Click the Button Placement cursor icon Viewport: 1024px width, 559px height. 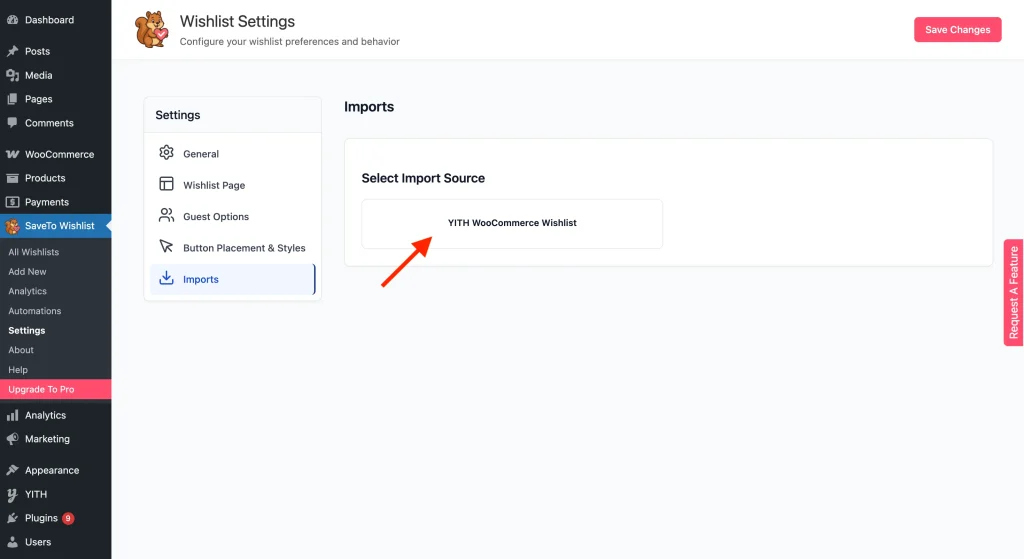(166, 247)
